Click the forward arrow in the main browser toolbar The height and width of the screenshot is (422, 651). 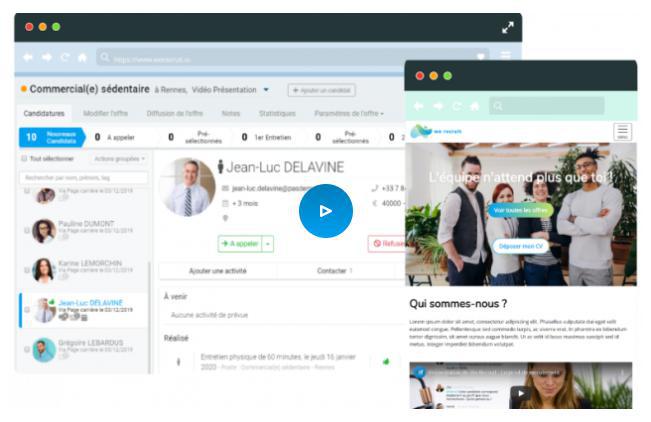(x=46, y=57)
